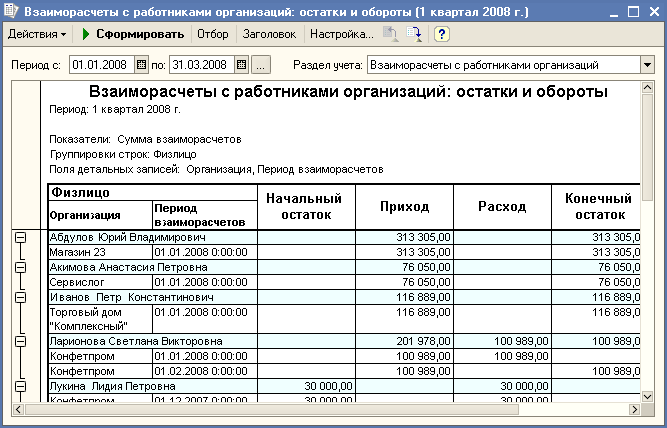667x428 pixels.
Task: Click the window title bar document icon
Action: [11, 10]
